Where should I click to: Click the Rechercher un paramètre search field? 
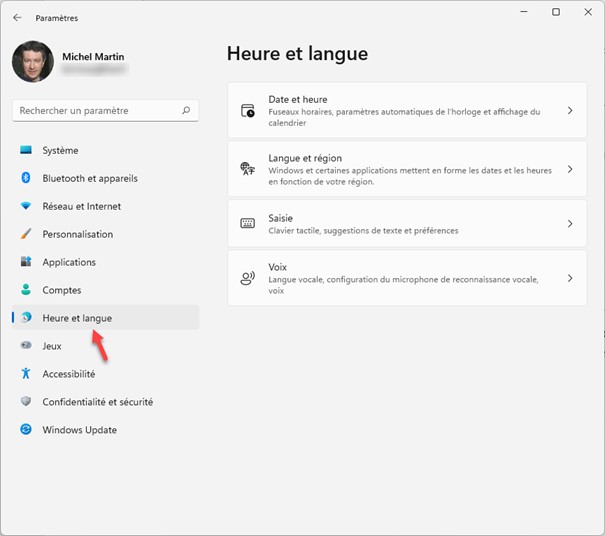click(x=95, y=111)
